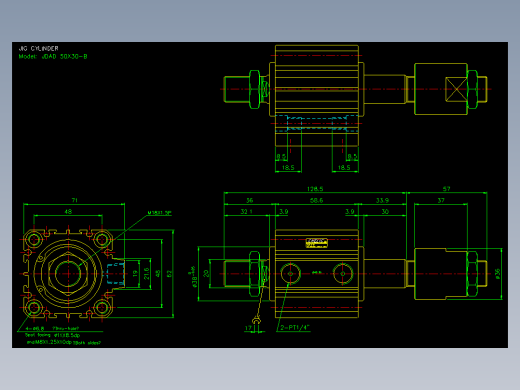The image size is (520, 390).
Task: Click the vertical 21.6 dimension text
Action: click(147, 274)
